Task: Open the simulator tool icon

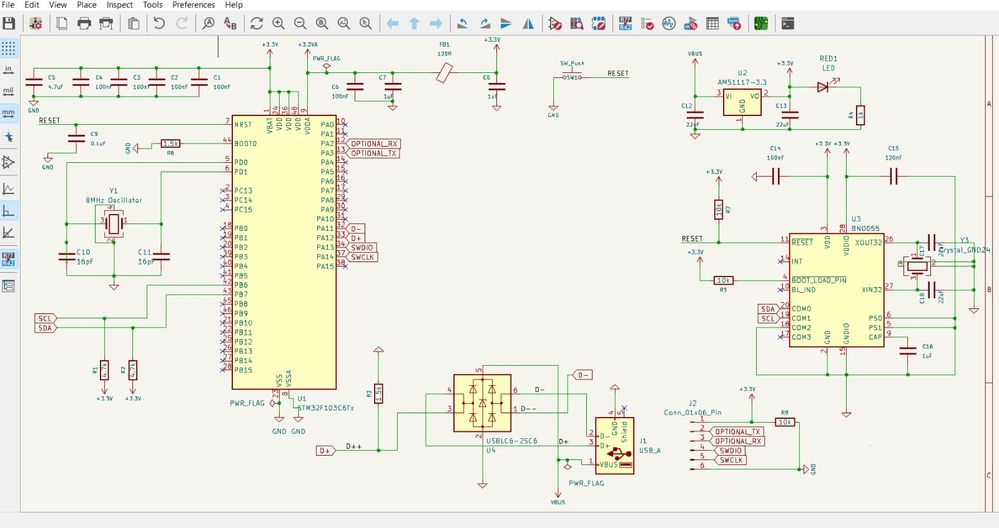Action: coord(669,22)
